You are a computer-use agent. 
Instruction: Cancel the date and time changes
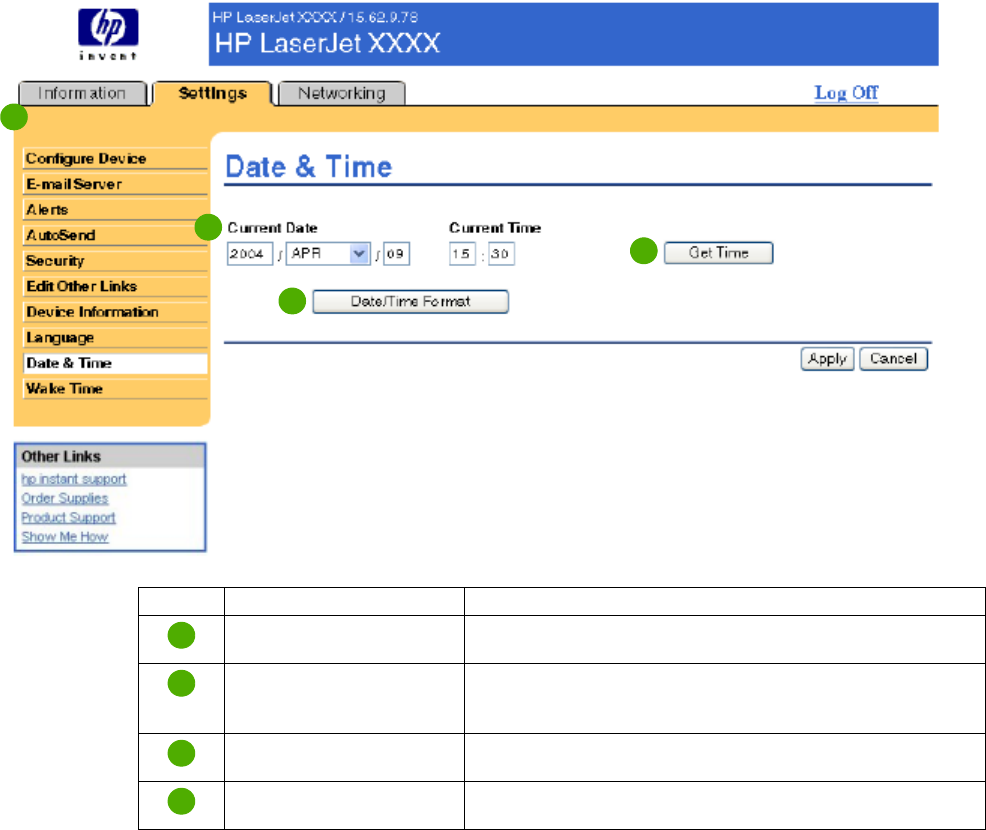pos(893,360)
